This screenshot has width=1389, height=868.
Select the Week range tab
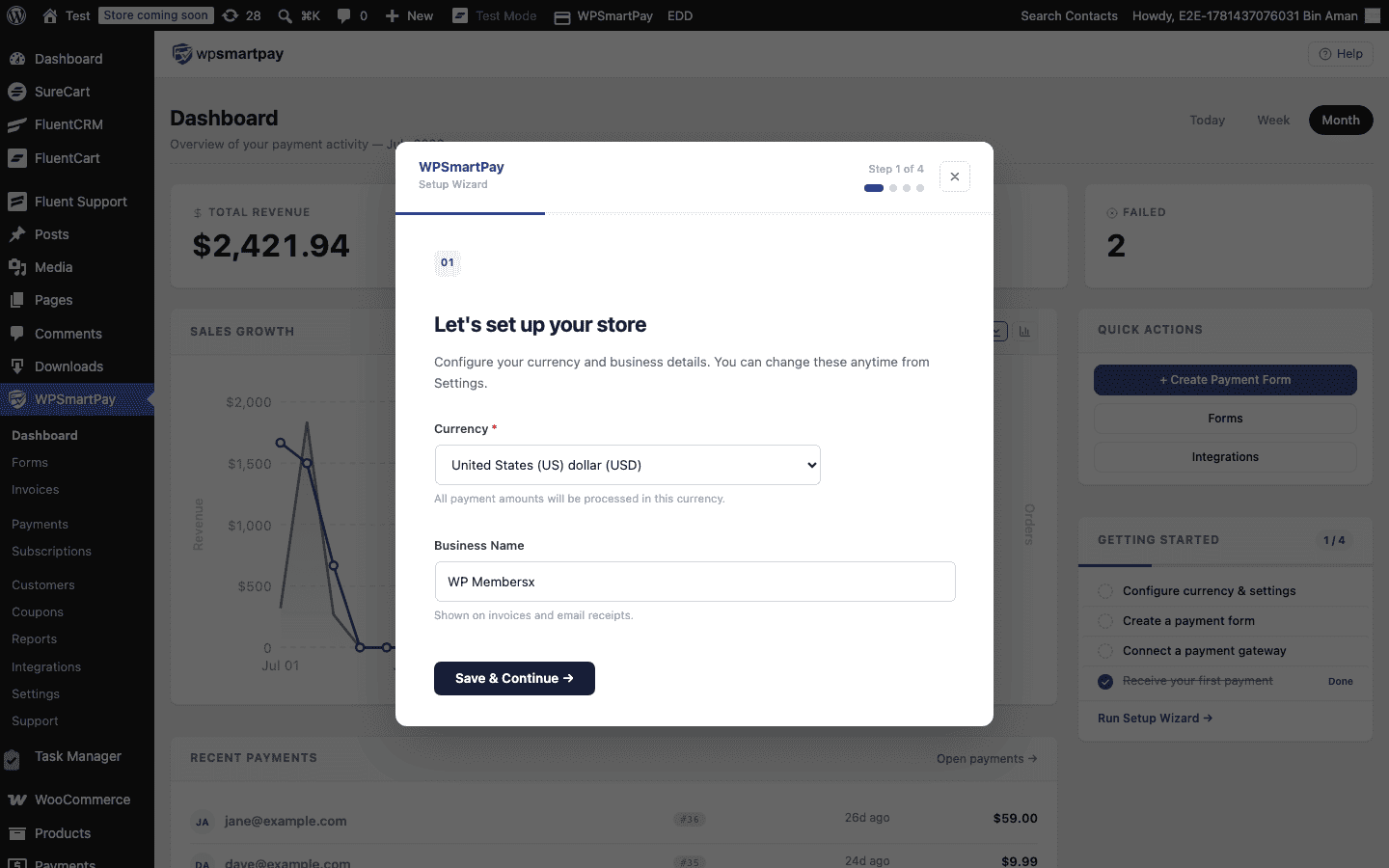(1273, 121)
